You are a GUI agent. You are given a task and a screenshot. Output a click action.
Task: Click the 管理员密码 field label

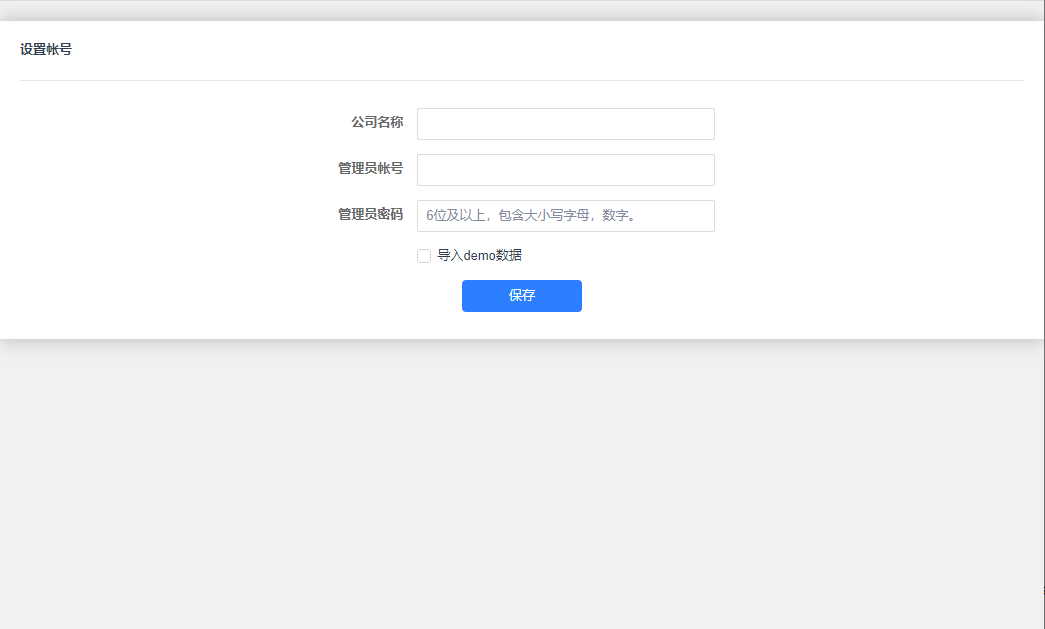click(x=370, y=214)
